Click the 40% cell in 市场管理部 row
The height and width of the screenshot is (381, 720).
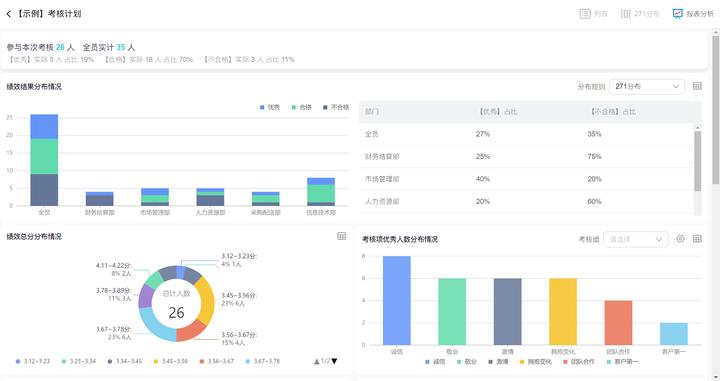point(483,179)
